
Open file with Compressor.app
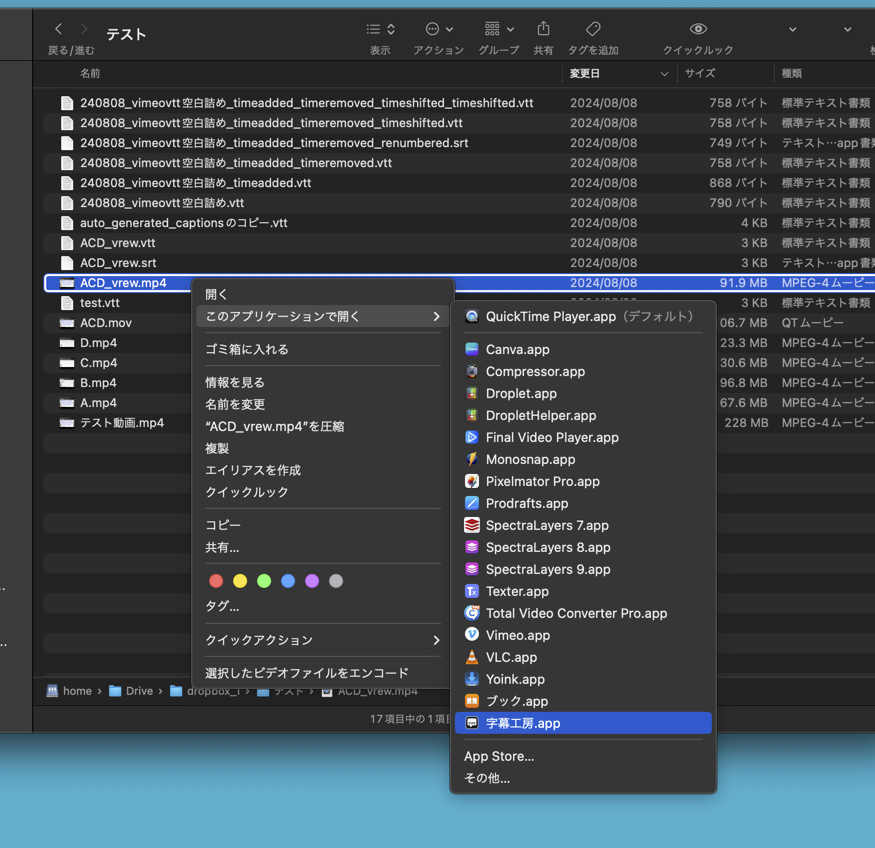coord(535,371)
